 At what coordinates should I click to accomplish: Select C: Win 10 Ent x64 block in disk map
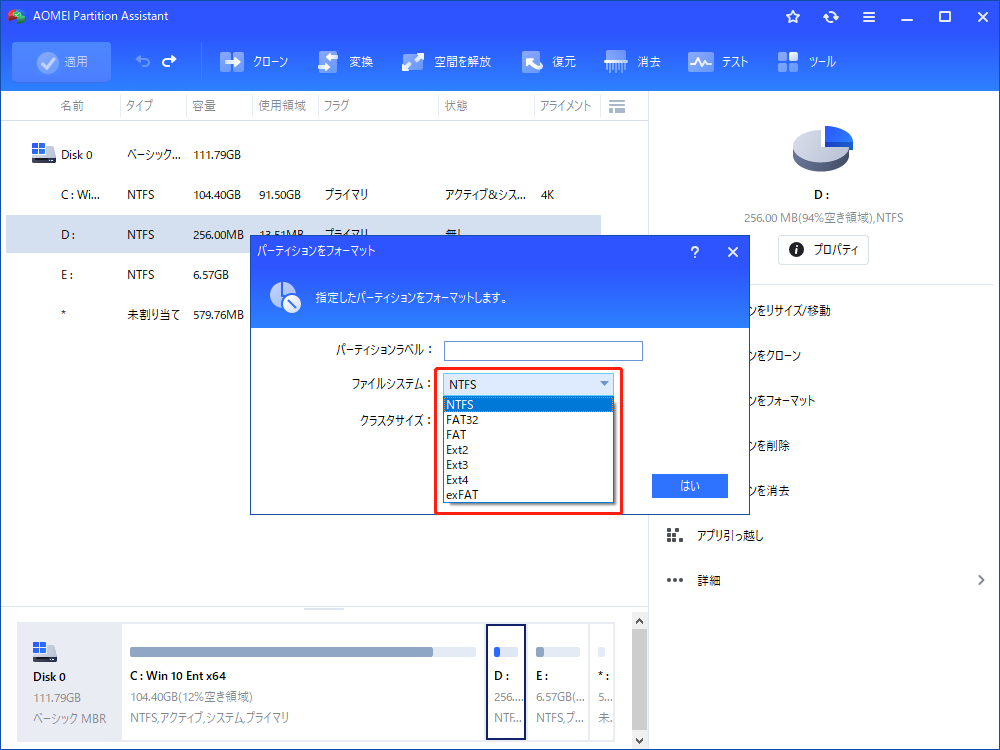[x=303, y=682]
